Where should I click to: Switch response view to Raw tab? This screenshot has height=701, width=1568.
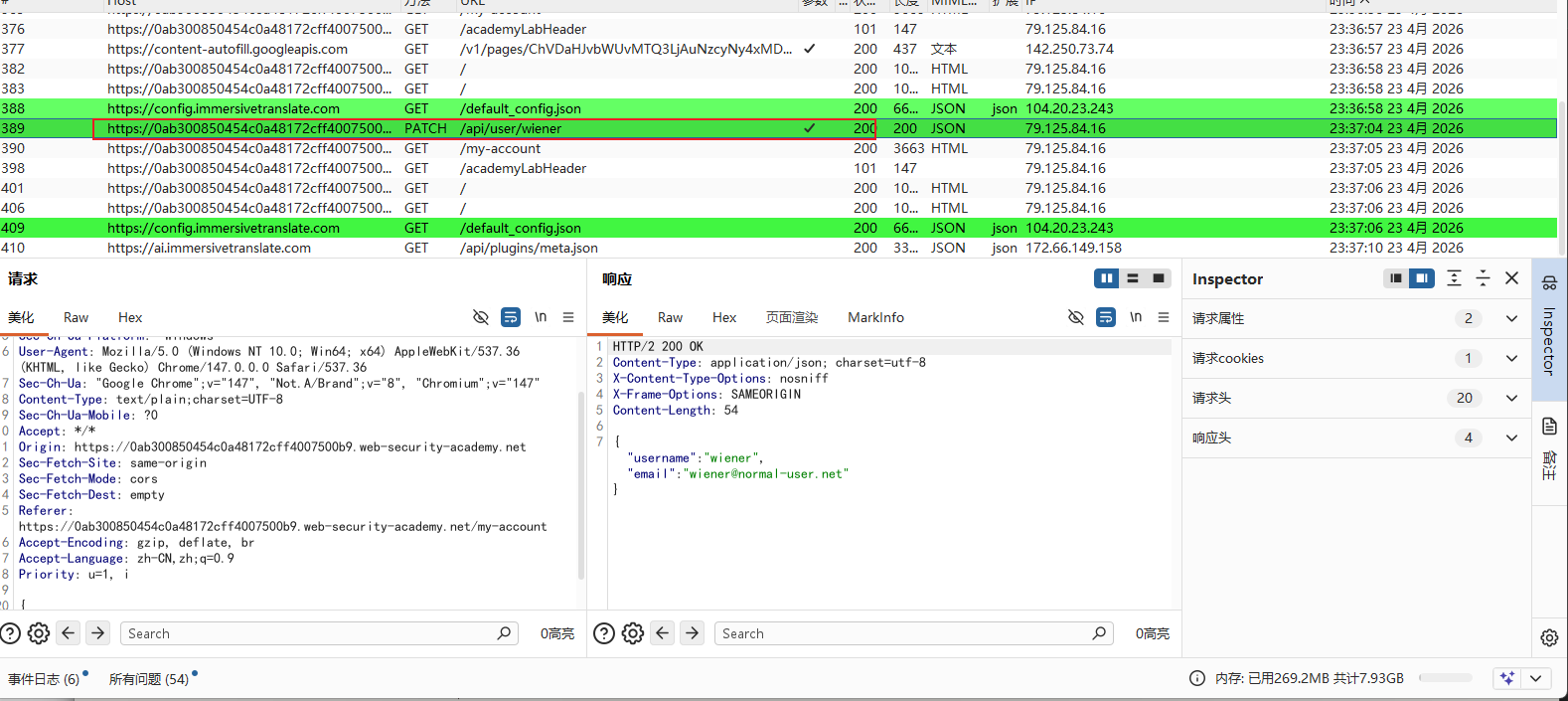pyautogui.click(x=670, y=317)
